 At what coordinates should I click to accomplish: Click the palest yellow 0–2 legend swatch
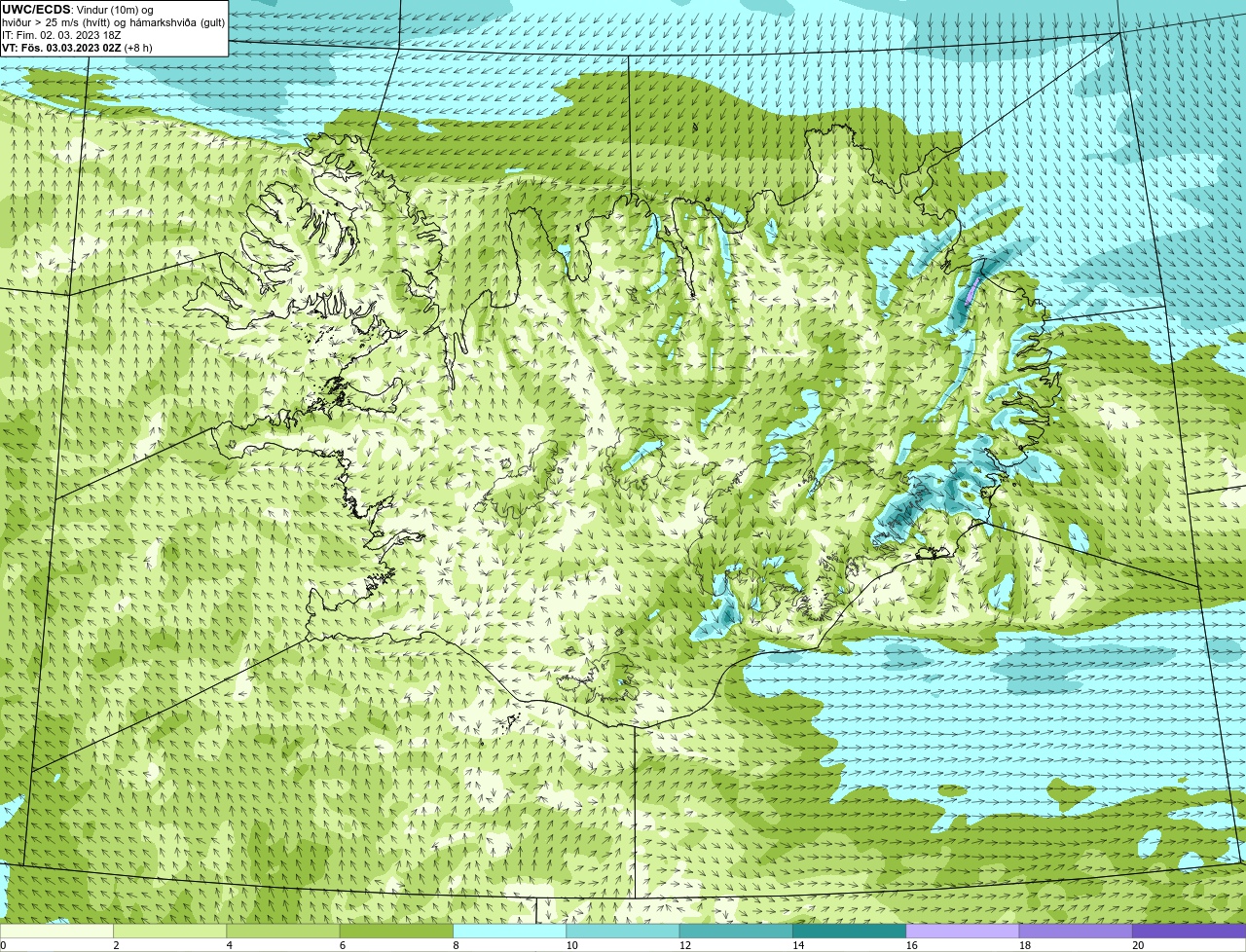56,931
